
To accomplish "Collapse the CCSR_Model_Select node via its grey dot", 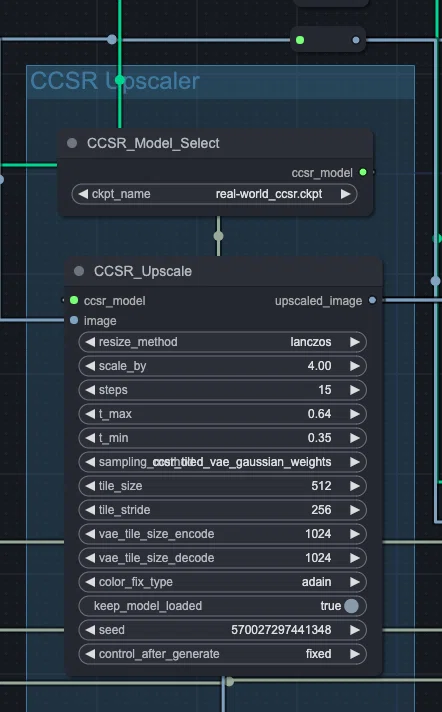I will point(72,143).
